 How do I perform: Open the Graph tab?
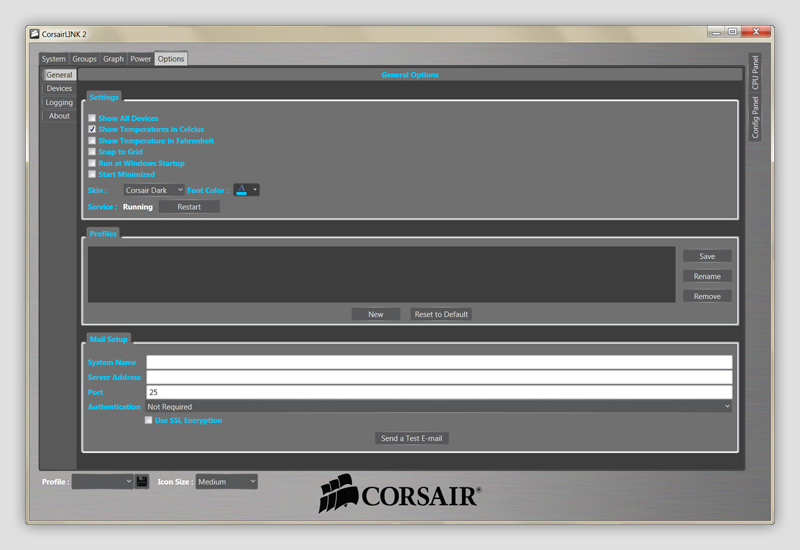click(x=113, y=59)
